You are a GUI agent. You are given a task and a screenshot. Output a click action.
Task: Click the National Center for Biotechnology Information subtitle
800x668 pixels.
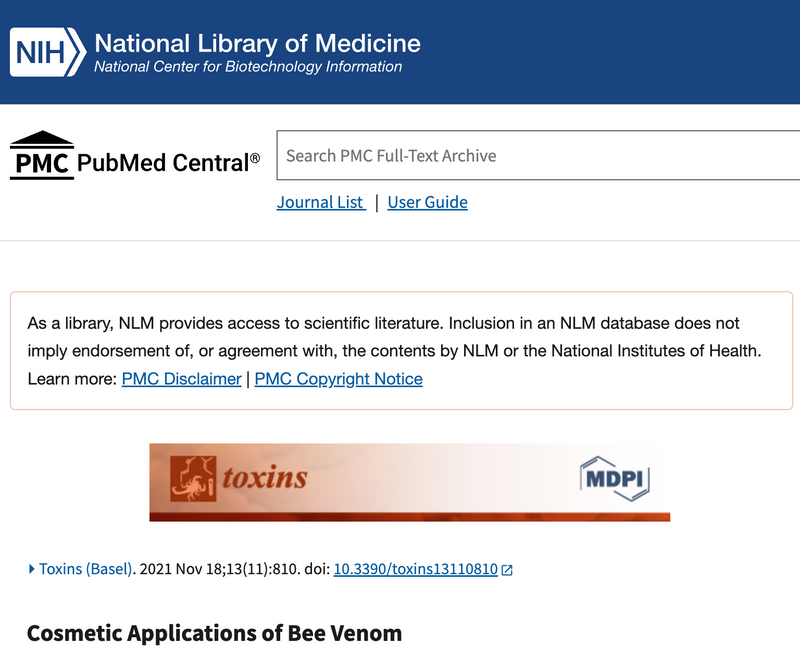point(247,67)
